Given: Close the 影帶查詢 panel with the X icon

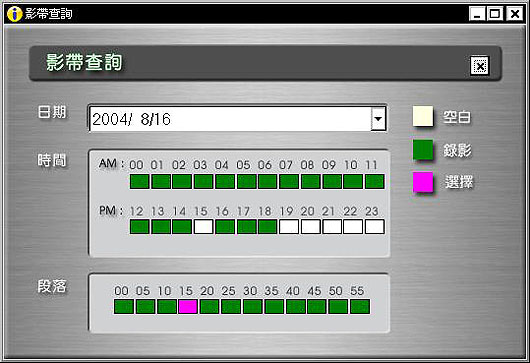Looking at the screenshot, I should coord(480,66).
